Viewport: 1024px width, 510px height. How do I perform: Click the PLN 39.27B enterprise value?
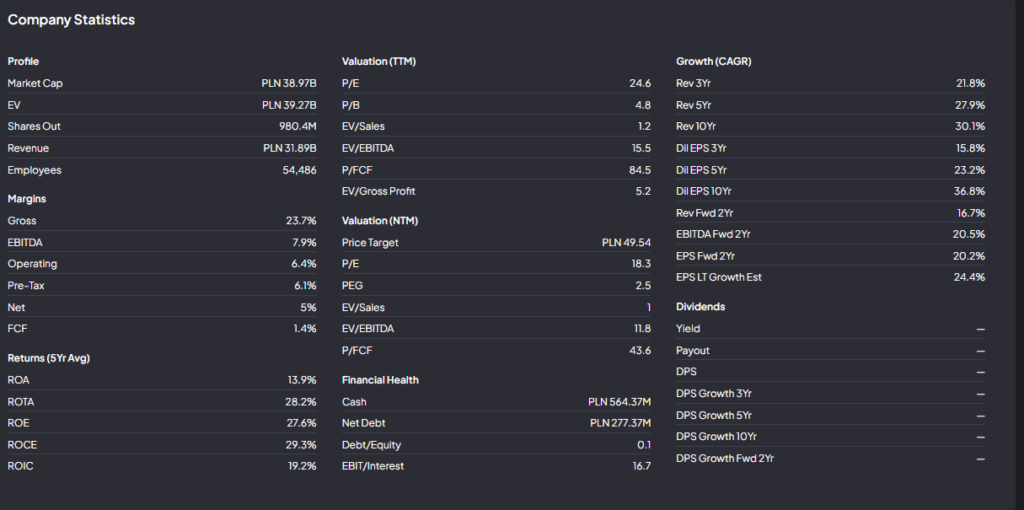[x=289, y=105]
